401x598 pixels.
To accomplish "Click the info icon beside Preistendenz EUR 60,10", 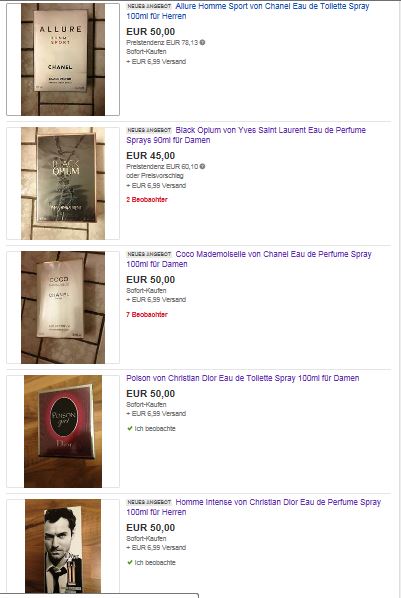I will (202, 166).
